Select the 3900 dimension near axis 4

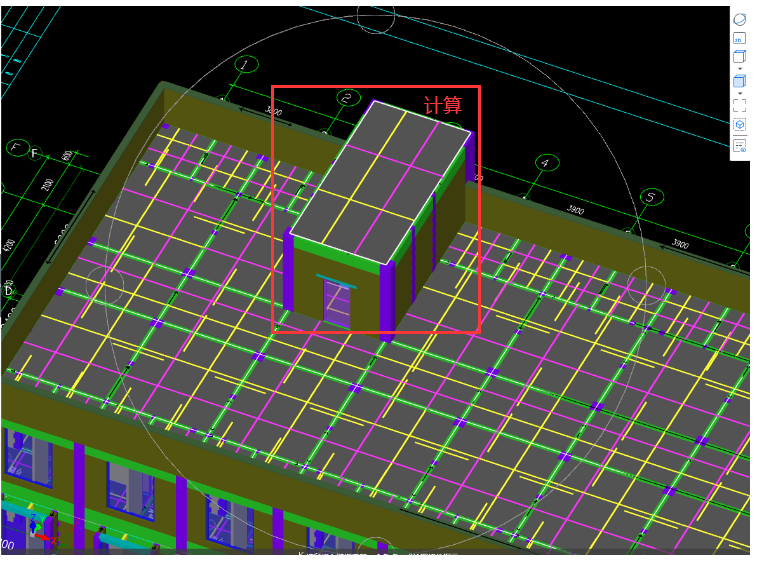tap(575, 209)
